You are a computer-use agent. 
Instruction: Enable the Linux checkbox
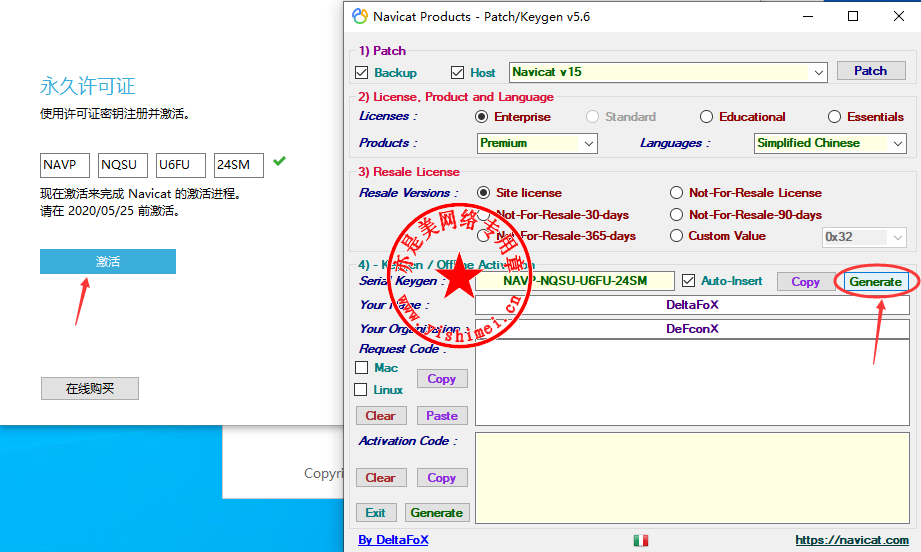pyautogui.click(x=361, y=389)
